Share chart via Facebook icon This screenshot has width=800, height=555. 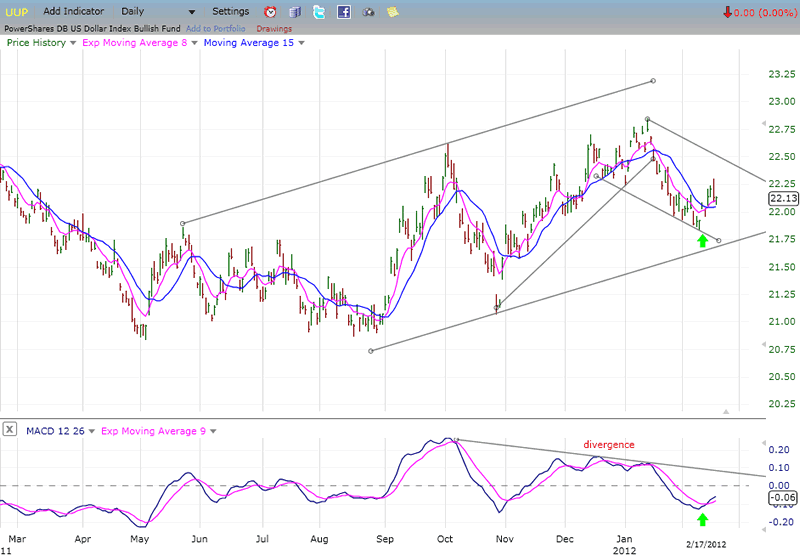pos(343,12)
